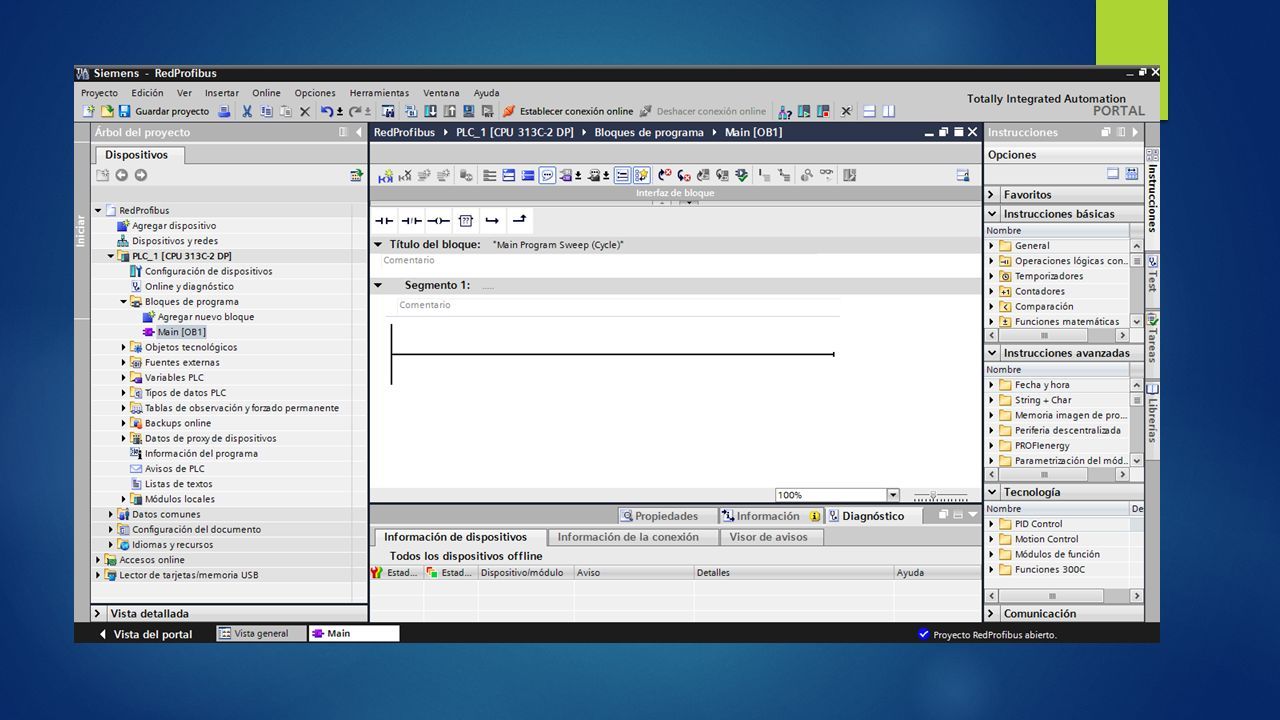Expand the Contadores instruction folder
This screenshot has height=720, width=1280.
[x=992, y=292]
